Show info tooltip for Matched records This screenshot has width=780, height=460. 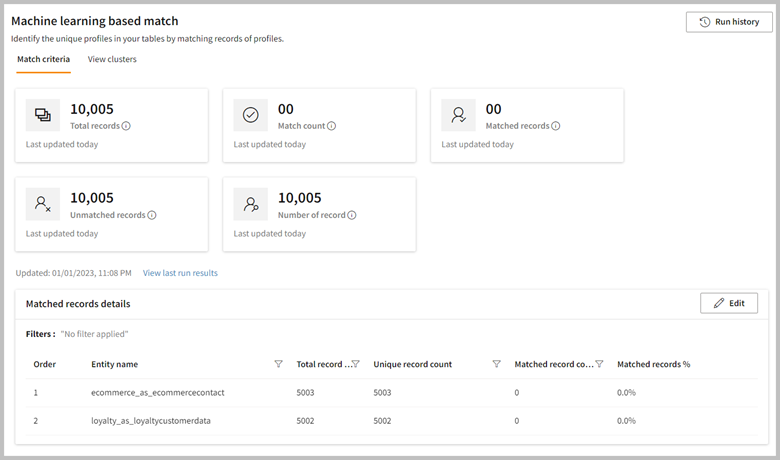pos(556,126)
